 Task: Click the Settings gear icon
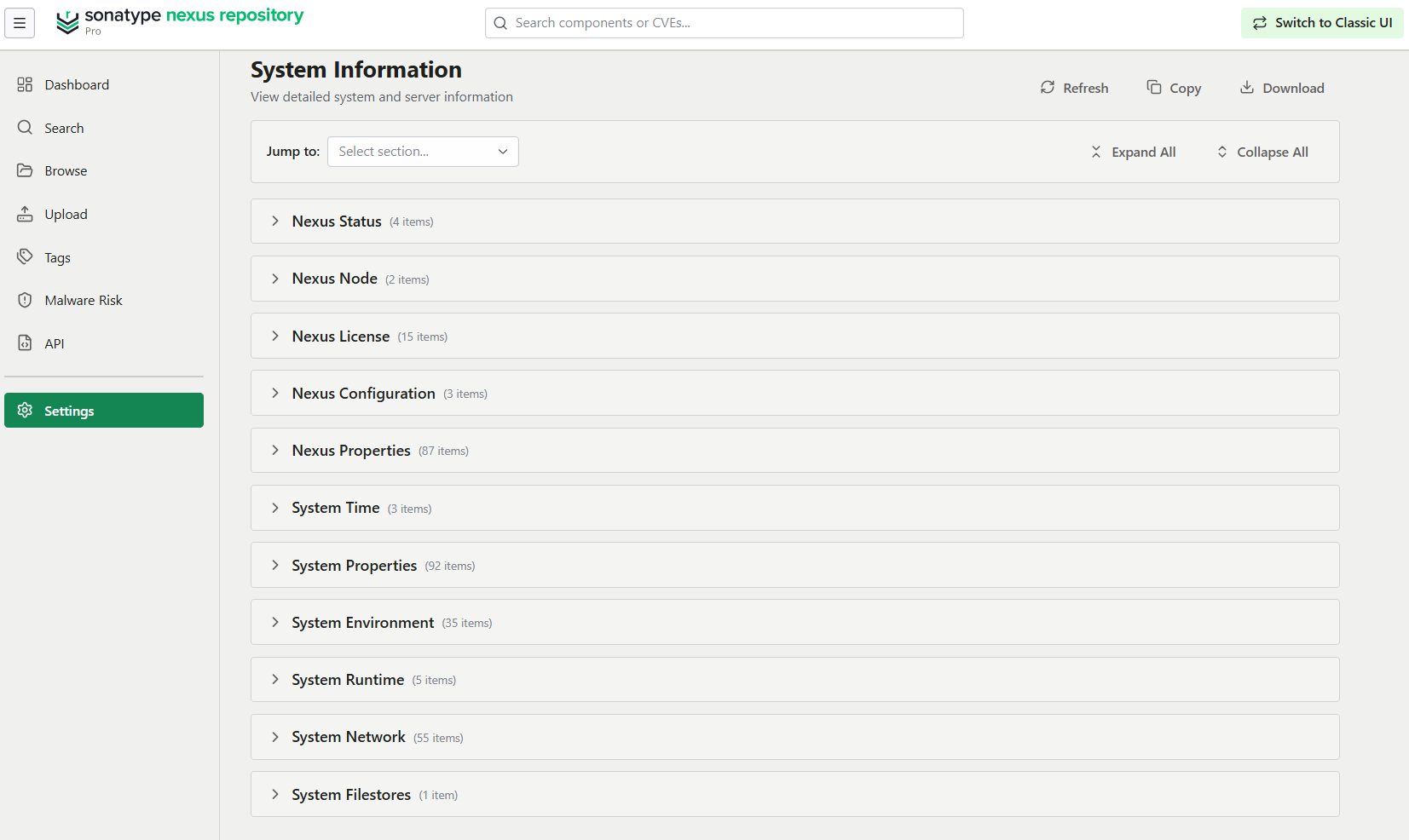tap(25, 411)
